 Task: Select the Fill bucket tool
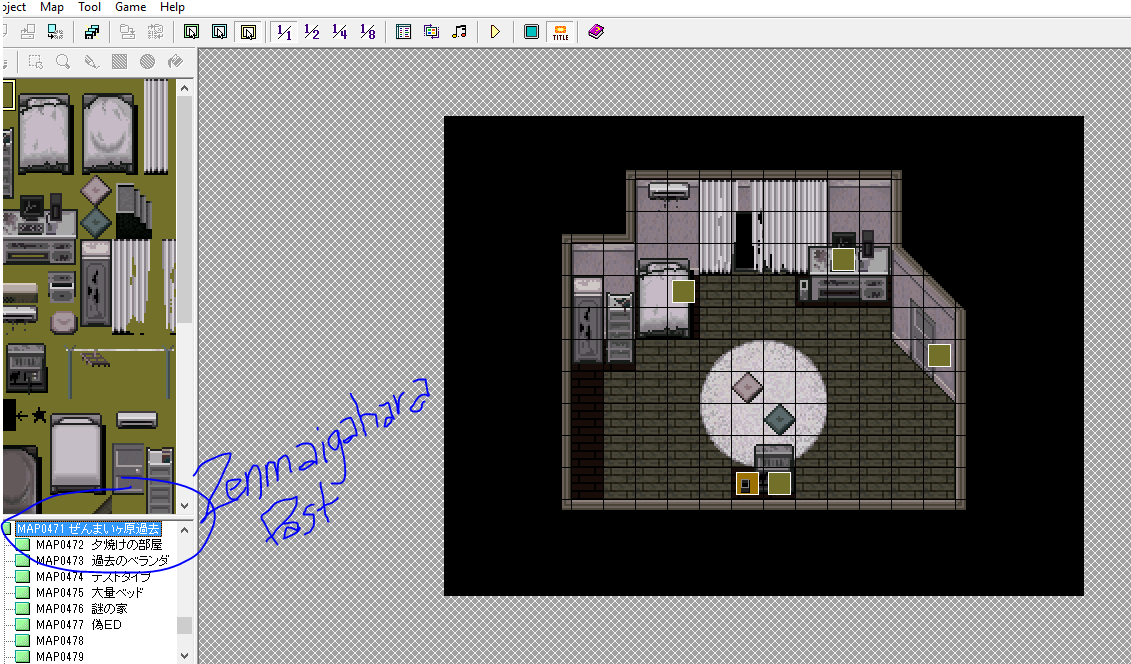(x=175, y=62)
